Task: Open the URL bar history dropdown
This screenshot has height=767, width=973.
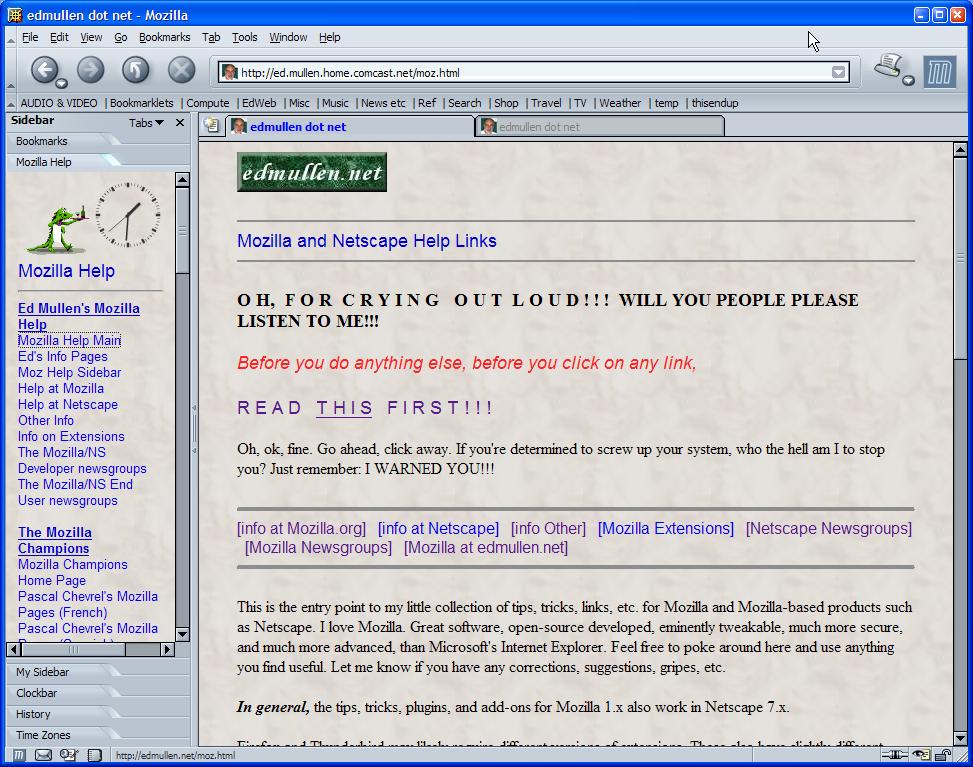Action: 839,72
